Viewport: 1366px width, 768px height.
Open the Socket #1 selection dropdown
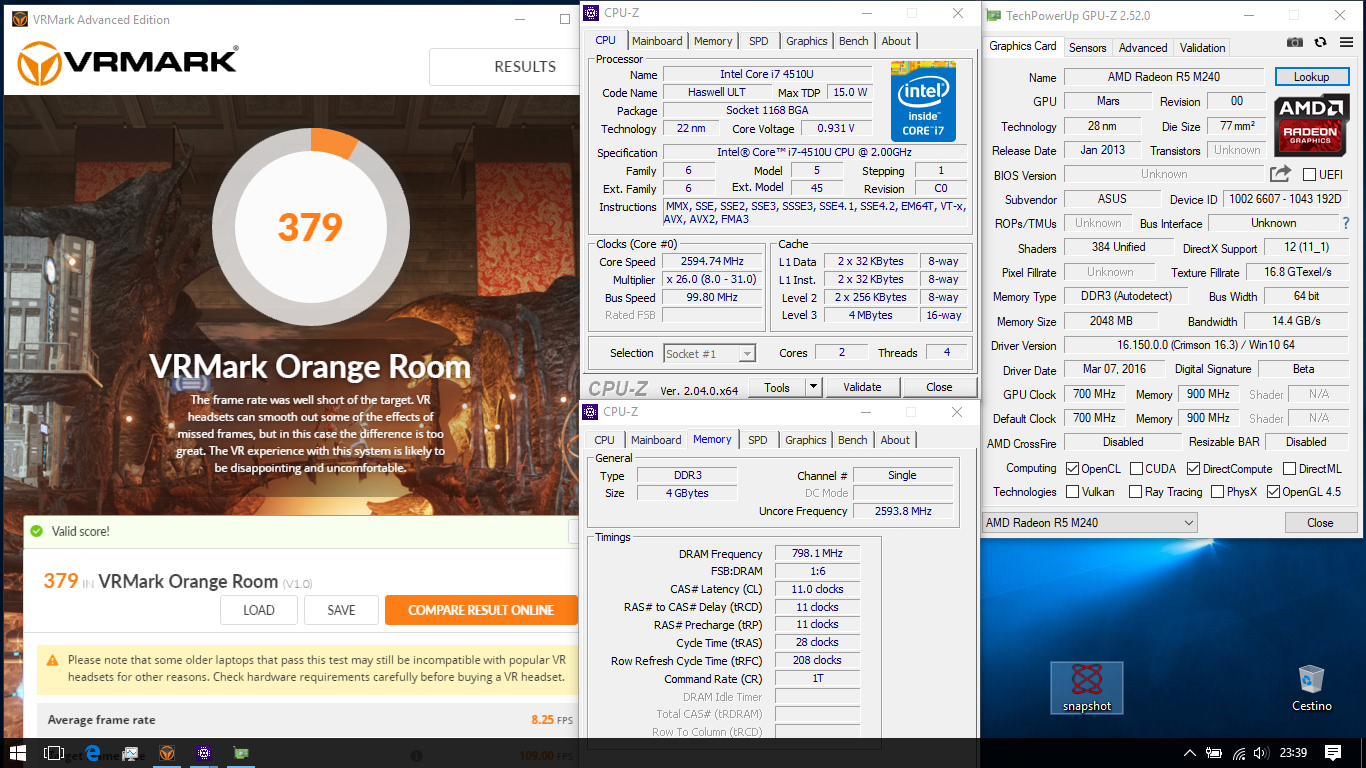[x=710, y=353]
